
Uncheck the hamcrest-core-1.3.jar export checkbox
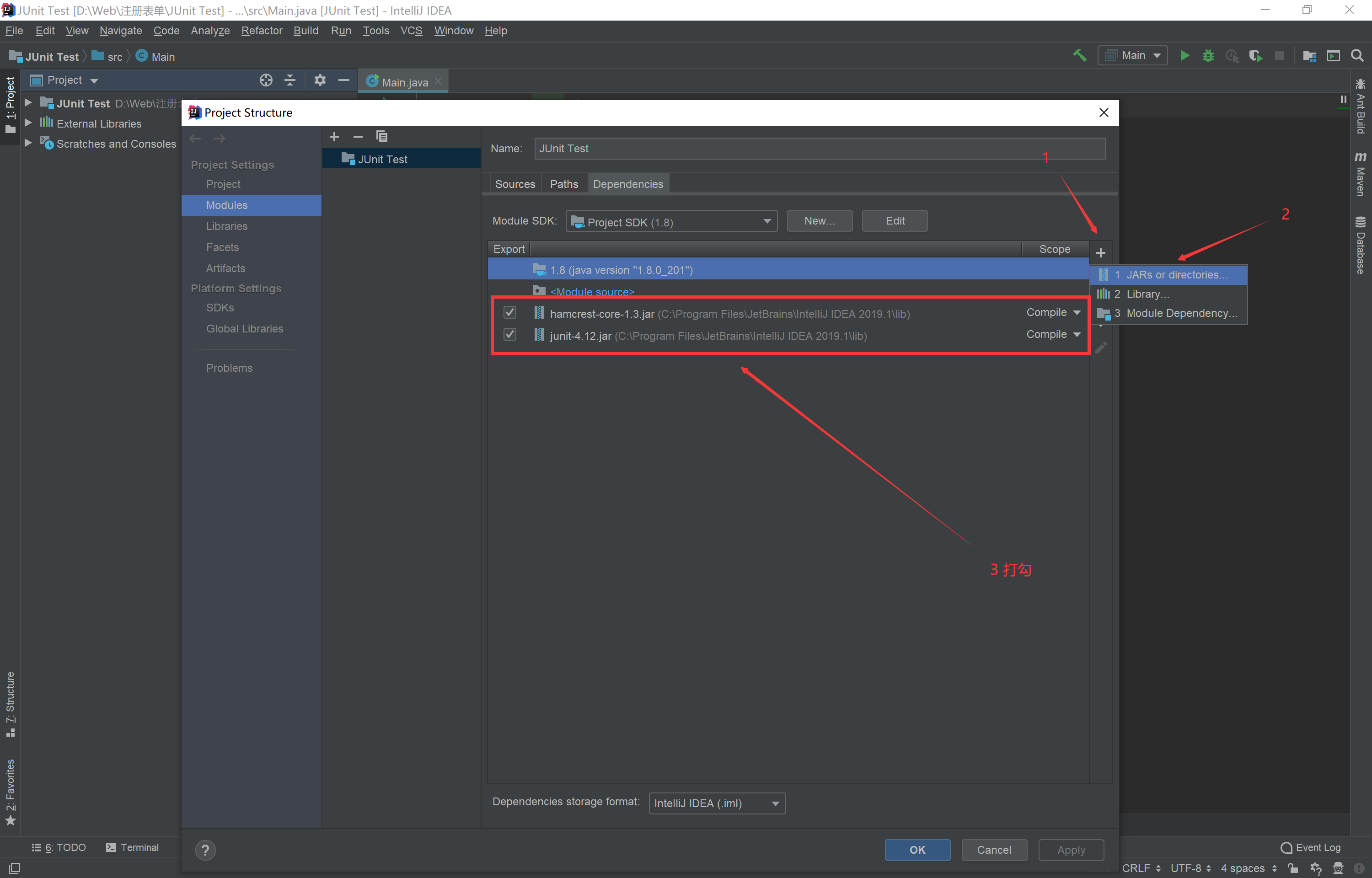pyautogui.click(x=509, y=312)
